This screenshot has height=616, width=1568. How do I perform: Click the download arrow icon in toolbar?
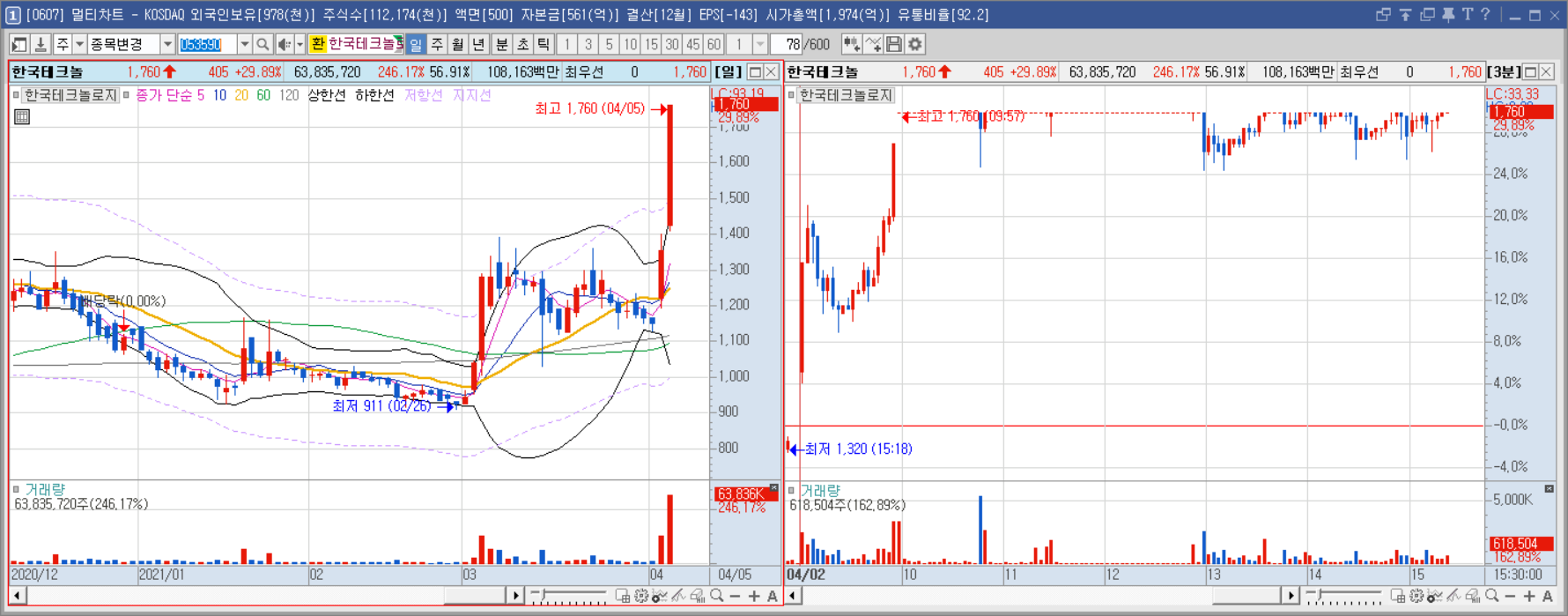pos(41,44)
